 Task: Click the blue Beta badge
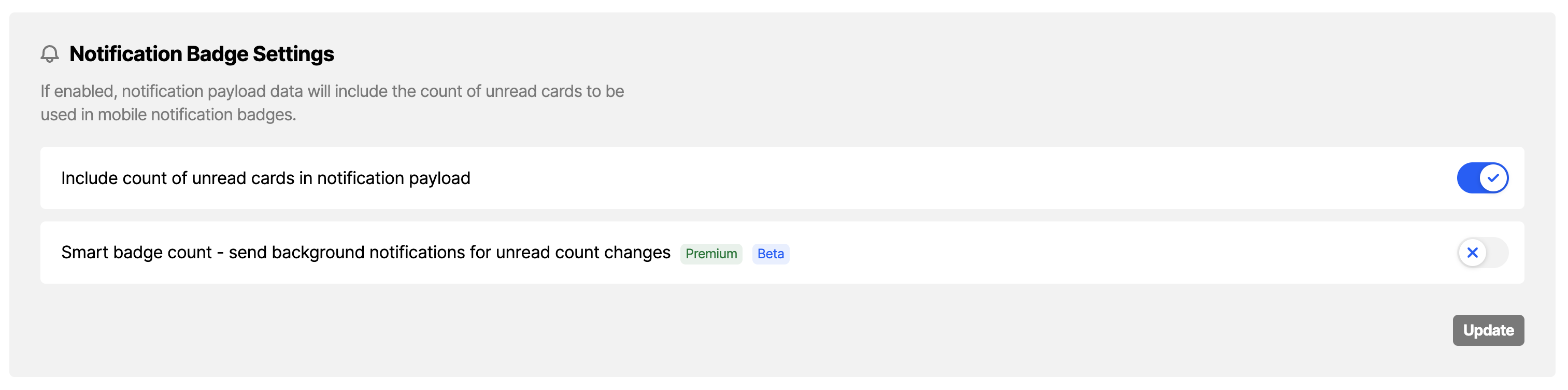(x=771, y=254)
